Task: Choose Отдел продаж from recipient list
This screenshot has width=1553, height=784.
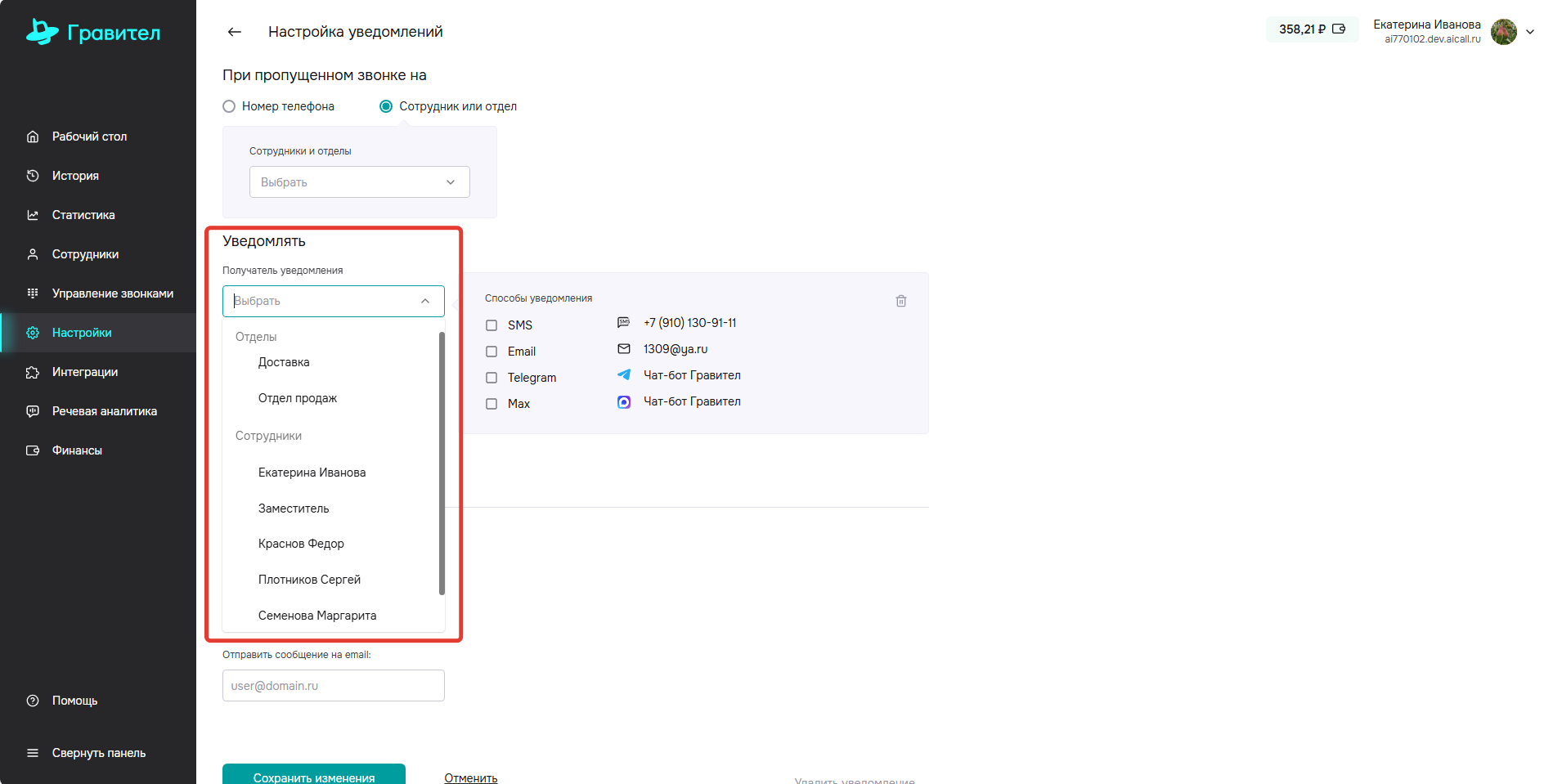Action: (x=298, y=398)
